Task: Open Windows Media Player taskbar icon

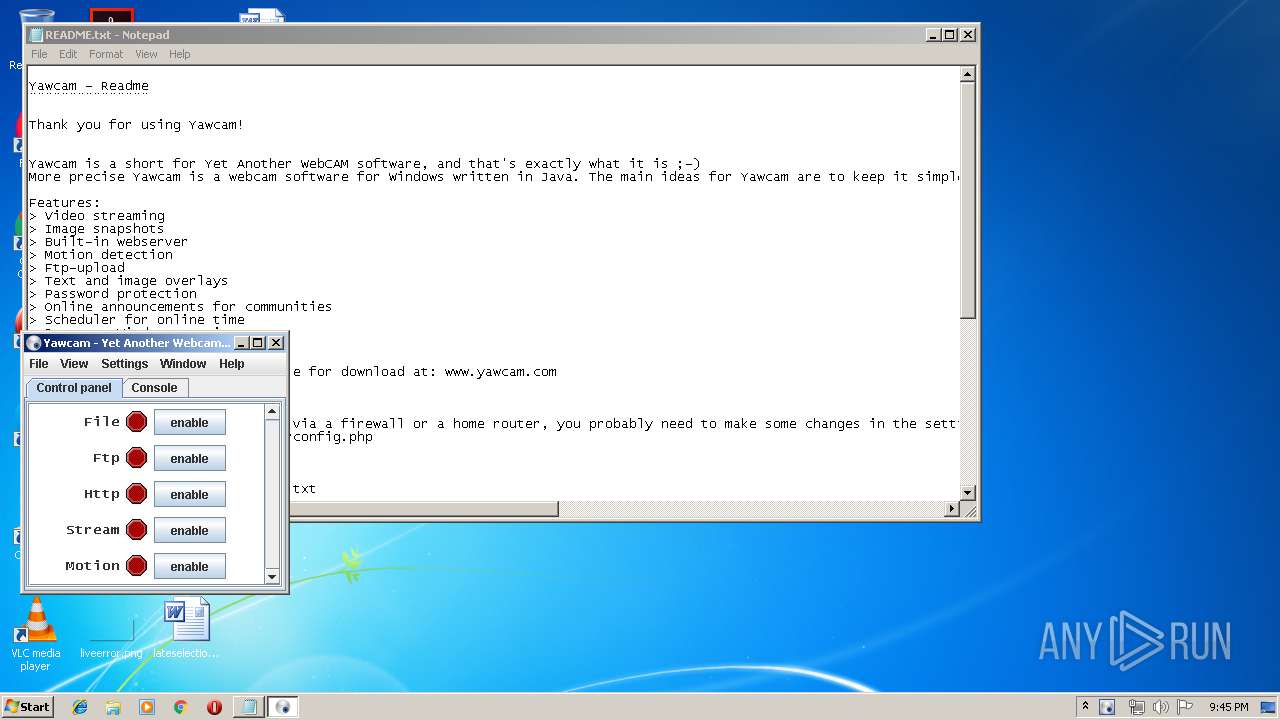Action: click(x=147, y=707)
